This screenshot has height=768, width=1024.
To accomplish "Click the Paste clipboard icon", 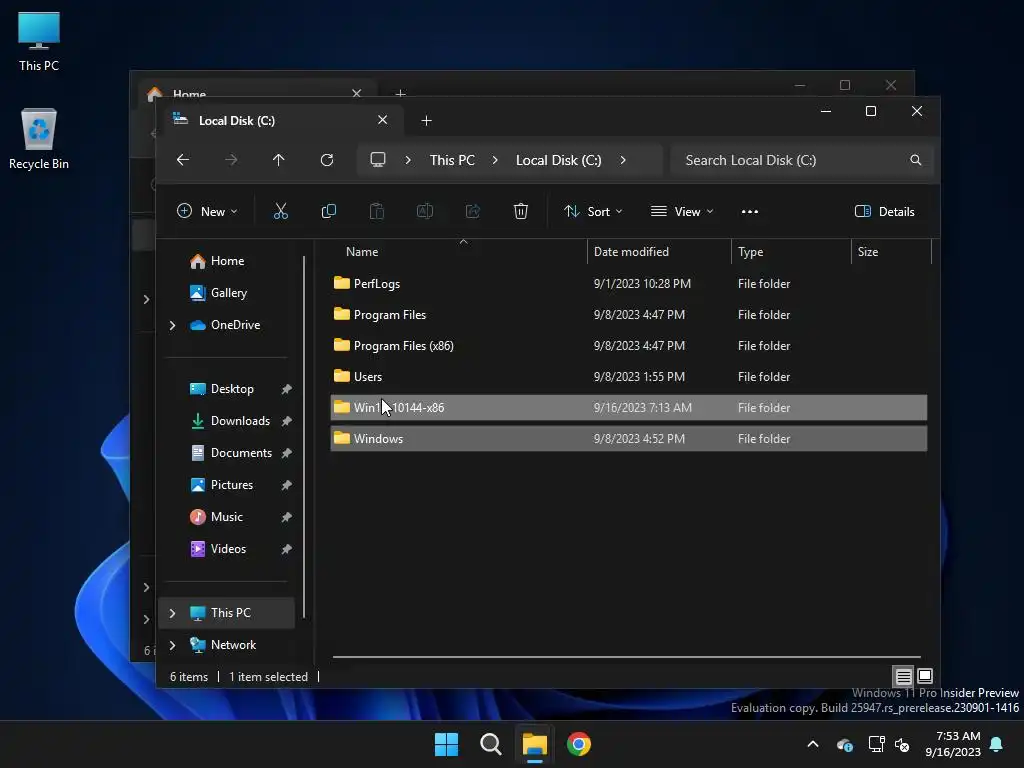I will pyautogui.click(x=376, y=211).
